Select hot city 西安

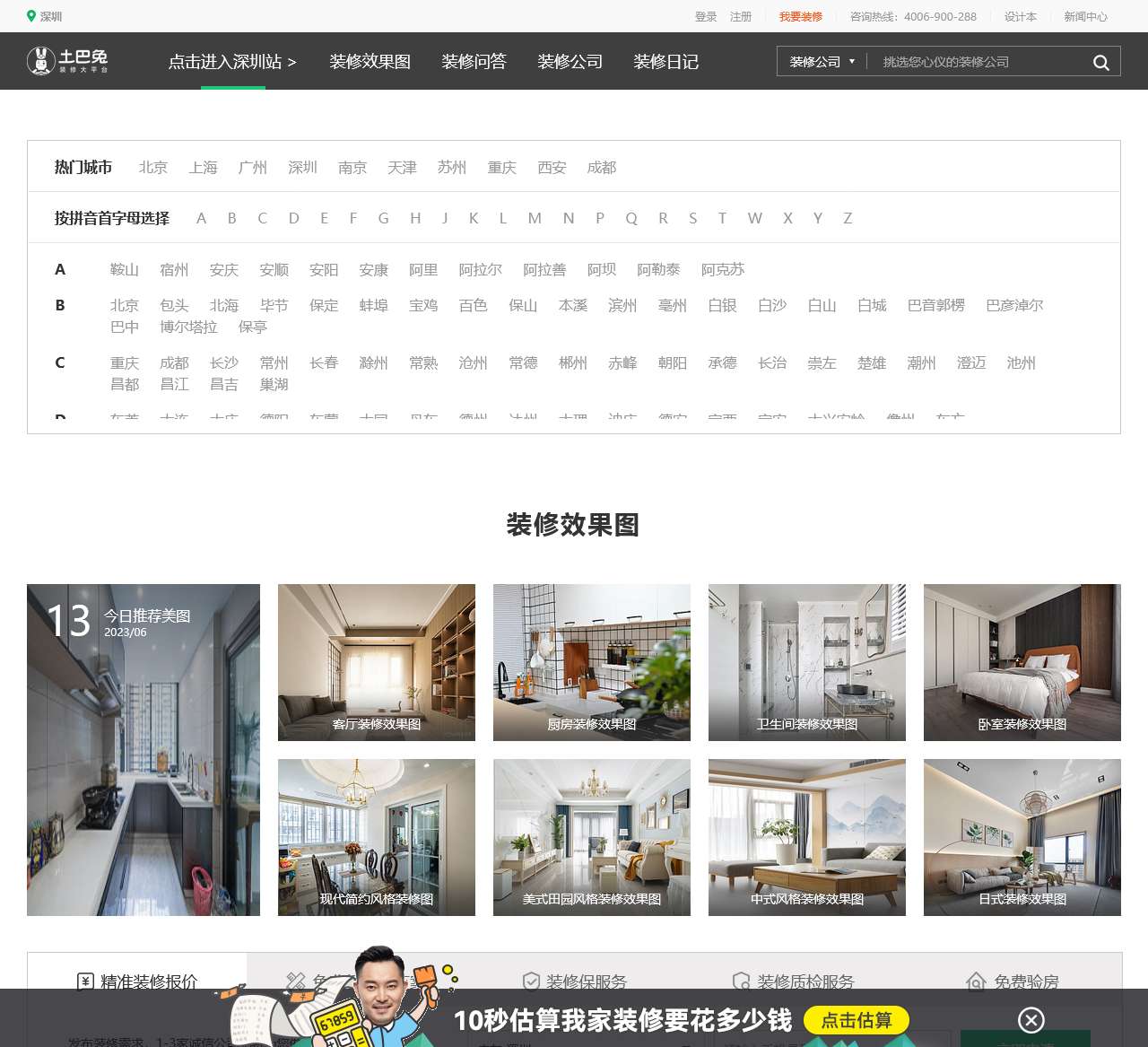click(552, 167)
